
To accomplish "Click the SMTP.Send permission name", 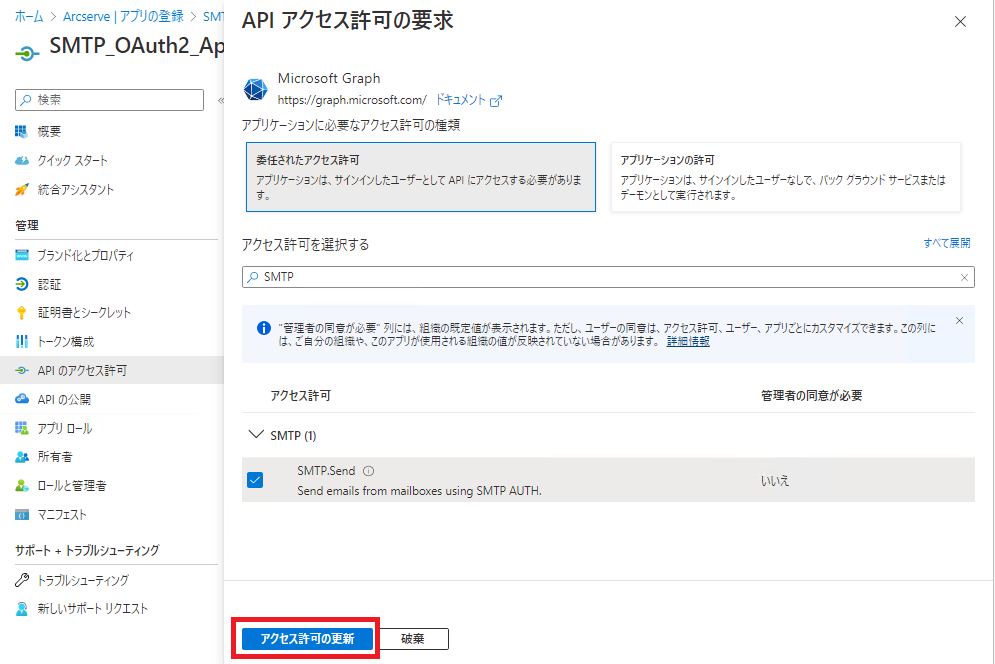I will tap(326, 470).
